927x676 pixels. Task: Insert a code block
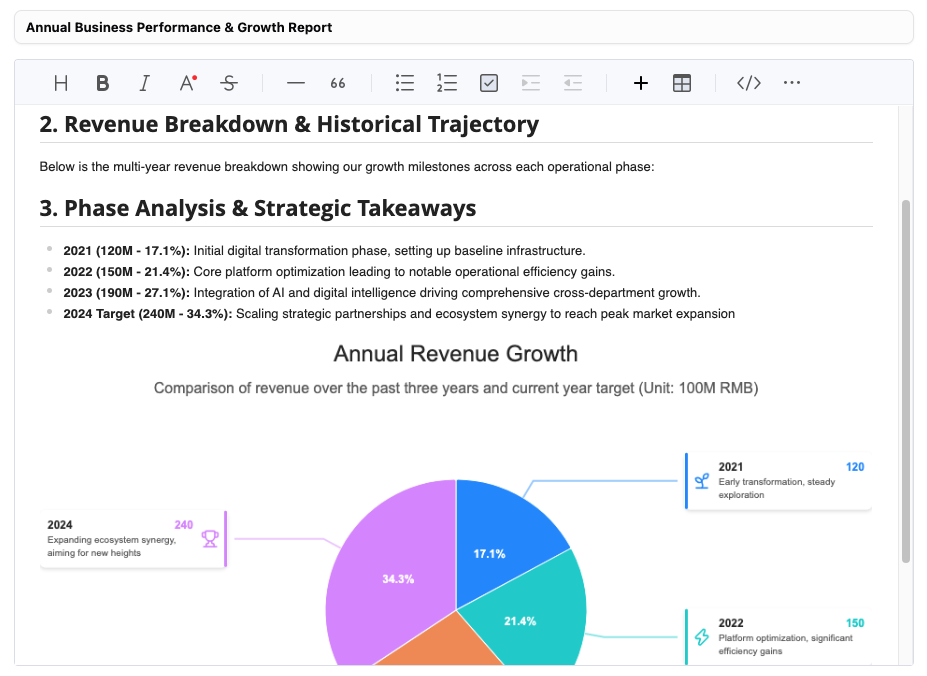748,83
